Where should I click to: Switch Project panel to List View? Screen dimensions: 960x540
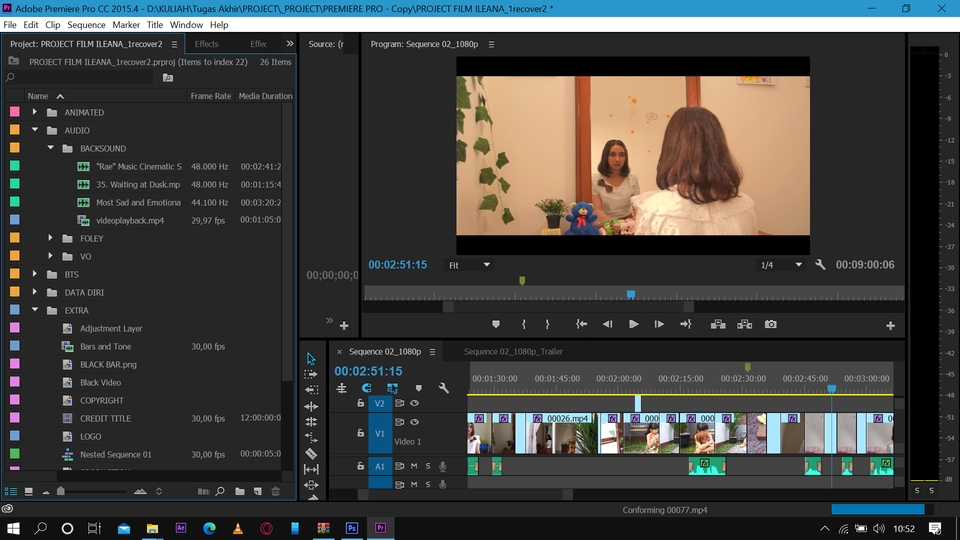[x=11, y=491]
